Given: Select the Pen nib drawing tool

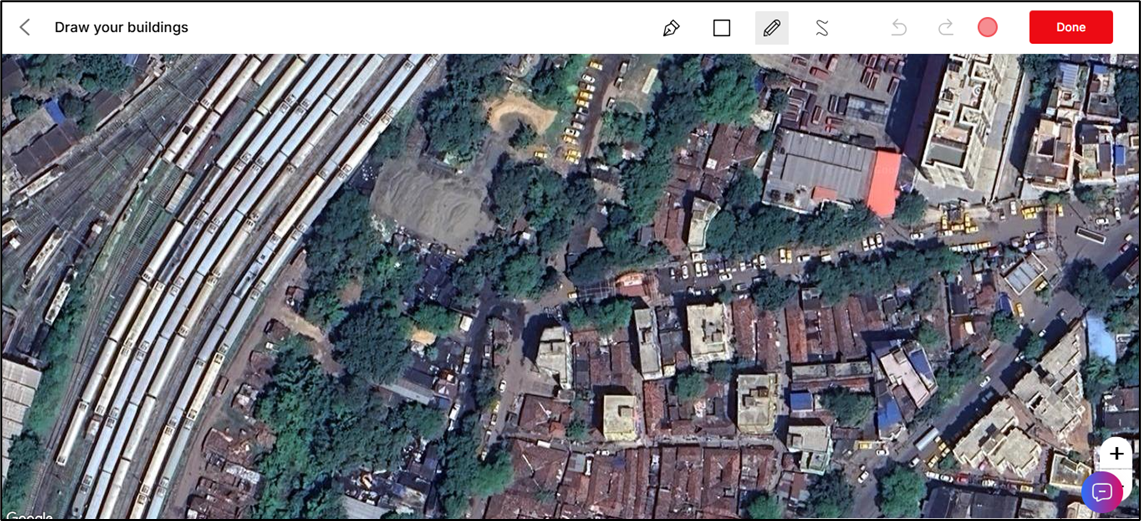Looking at the screenshot, I should click(x=671, y=28).
